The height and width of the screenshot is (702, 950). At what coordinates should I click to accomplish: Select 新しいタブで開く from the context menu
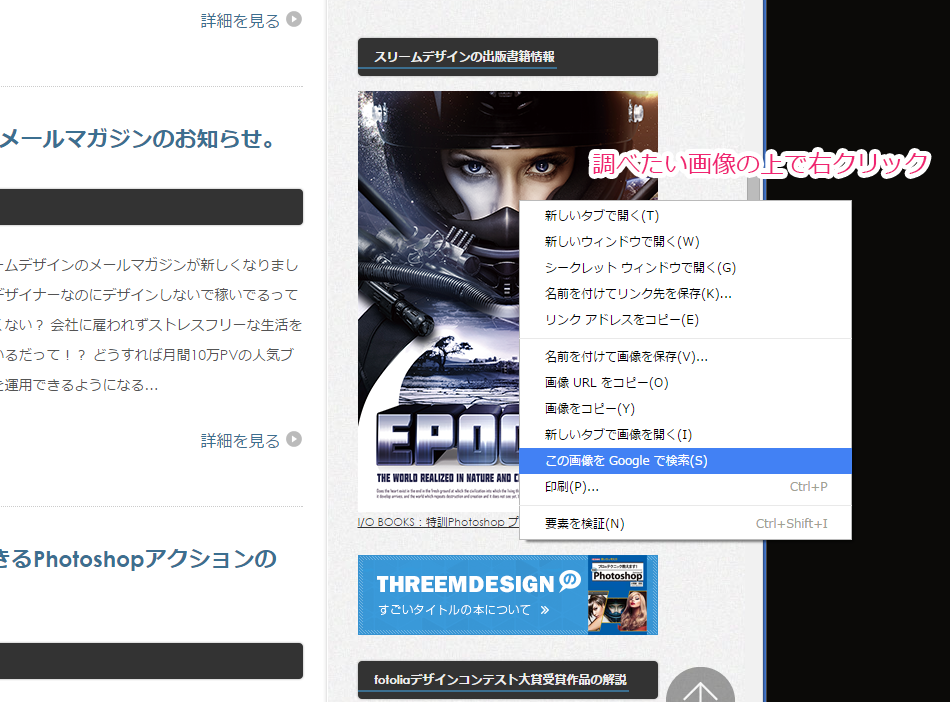pos(601,215)
